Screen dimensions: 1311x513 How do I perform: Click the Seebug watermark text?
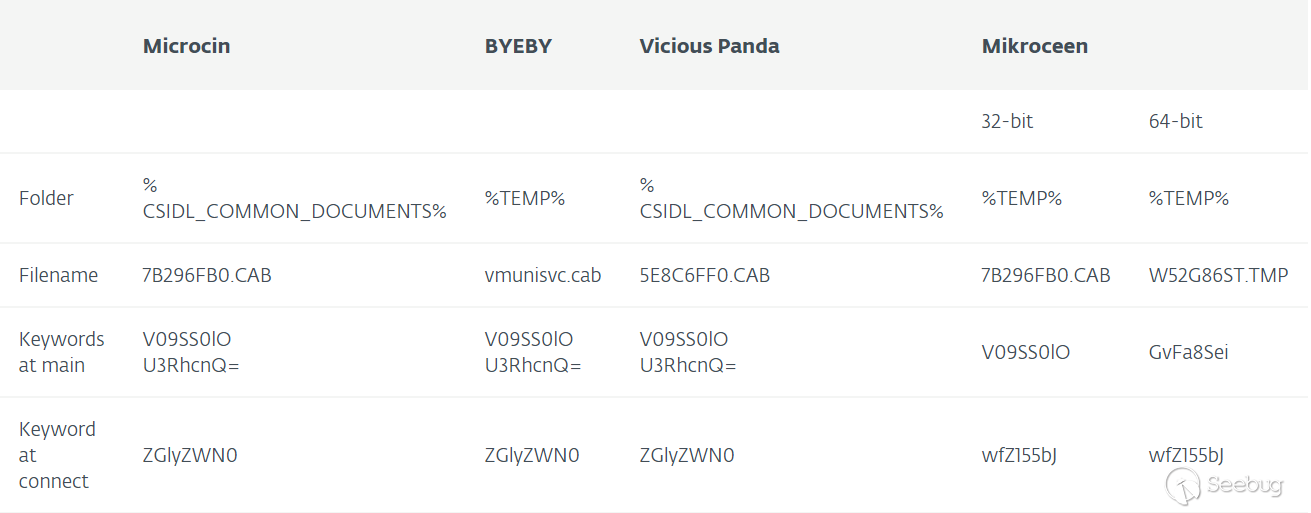1245,486
